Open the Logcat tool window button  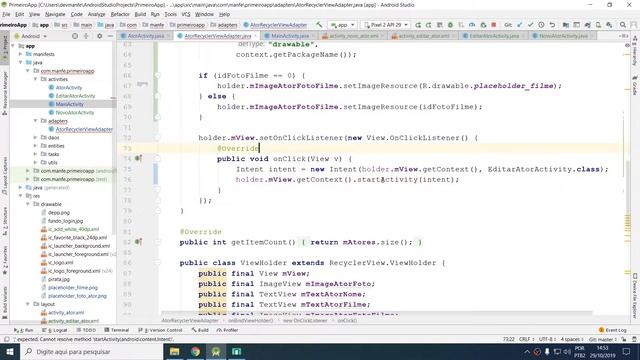pos(55,330)
